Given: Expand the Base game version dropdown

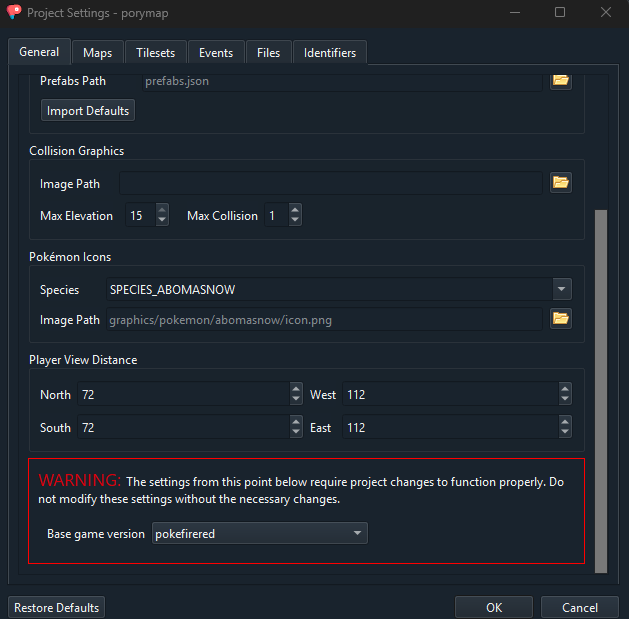Looking at the screenshot, I should pos(357,534).
